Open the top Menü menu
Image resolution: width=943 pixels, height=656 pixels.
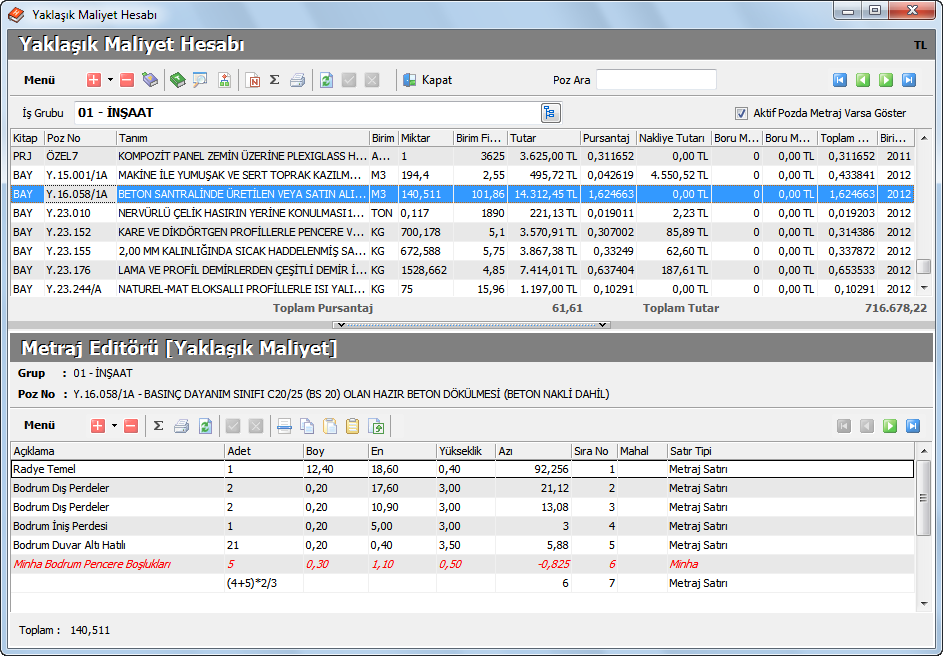point(40,80)
